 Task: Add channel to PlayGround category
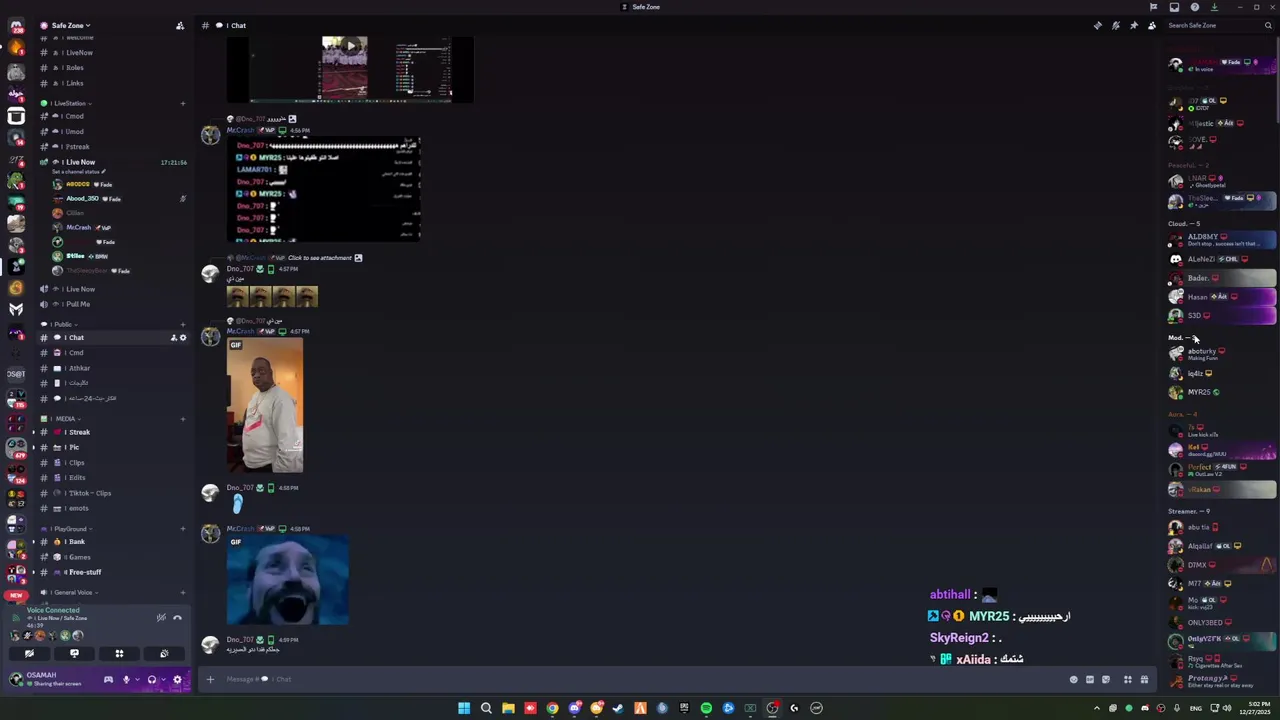(x=182, y=528)
